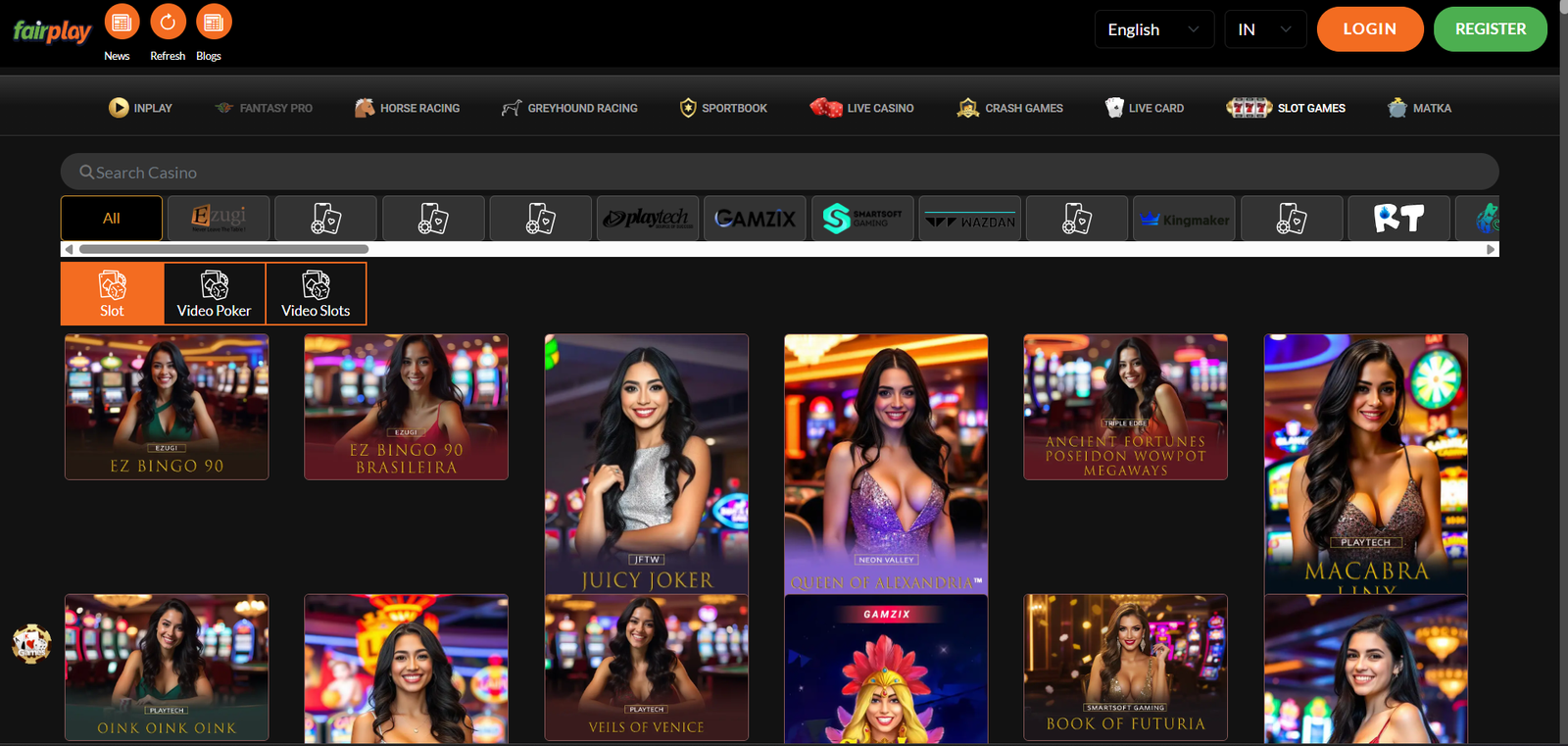Select the Ezugi provider logo

(219, 219)
